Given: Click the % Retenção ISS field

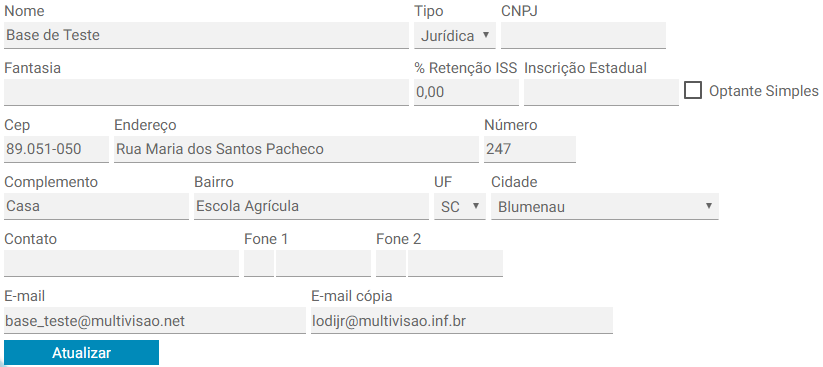Looking at the screenshot, I should click(x=466, y=92).
